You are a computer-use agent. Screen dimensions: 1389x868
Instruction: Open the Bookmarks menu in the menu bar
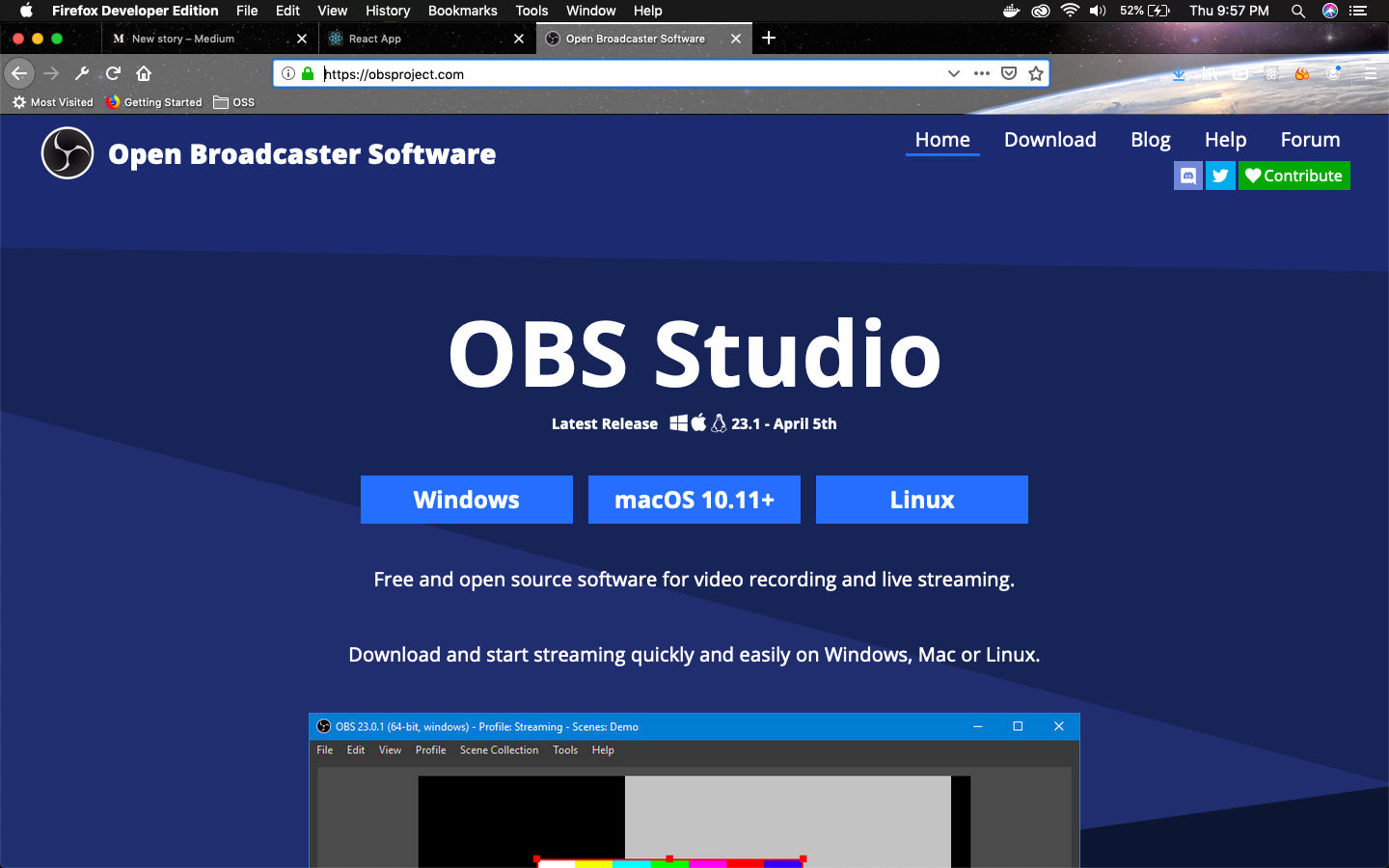coord(463,11)
